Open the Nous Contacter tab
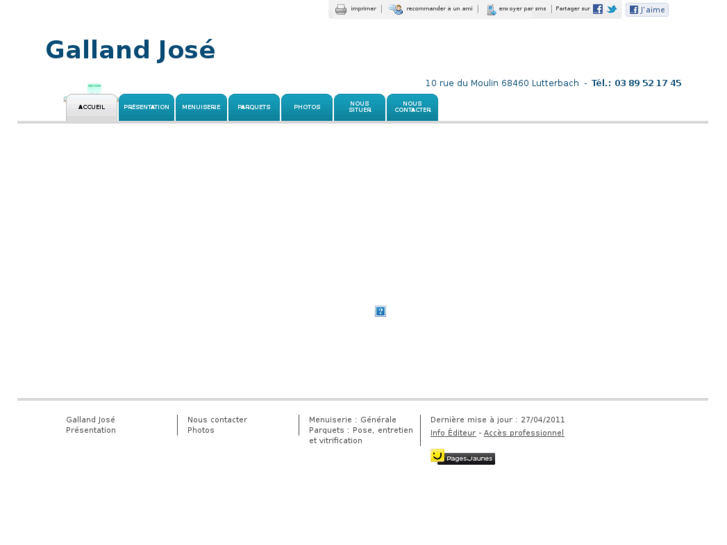727x545 pixels. (x=413, y=108)
